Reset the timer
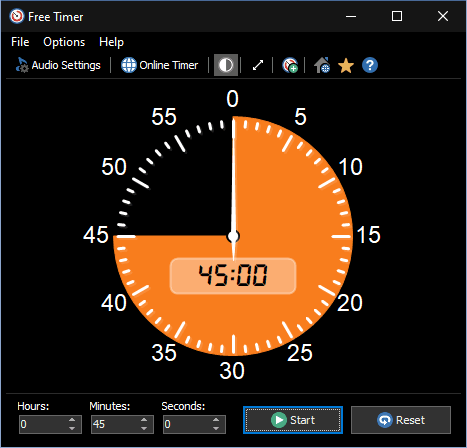This screenshot has width=467, height=448. pos(401,420)
